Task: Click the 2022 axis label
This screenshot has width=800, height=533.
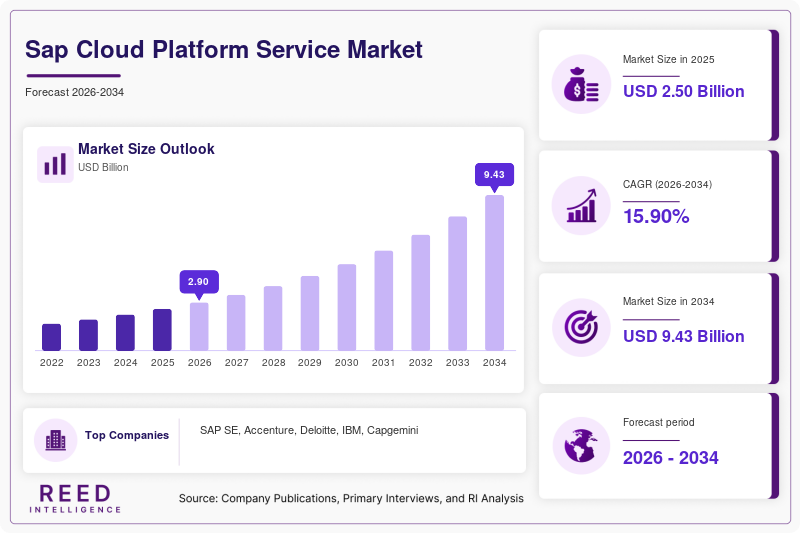Action: [52, 363]
